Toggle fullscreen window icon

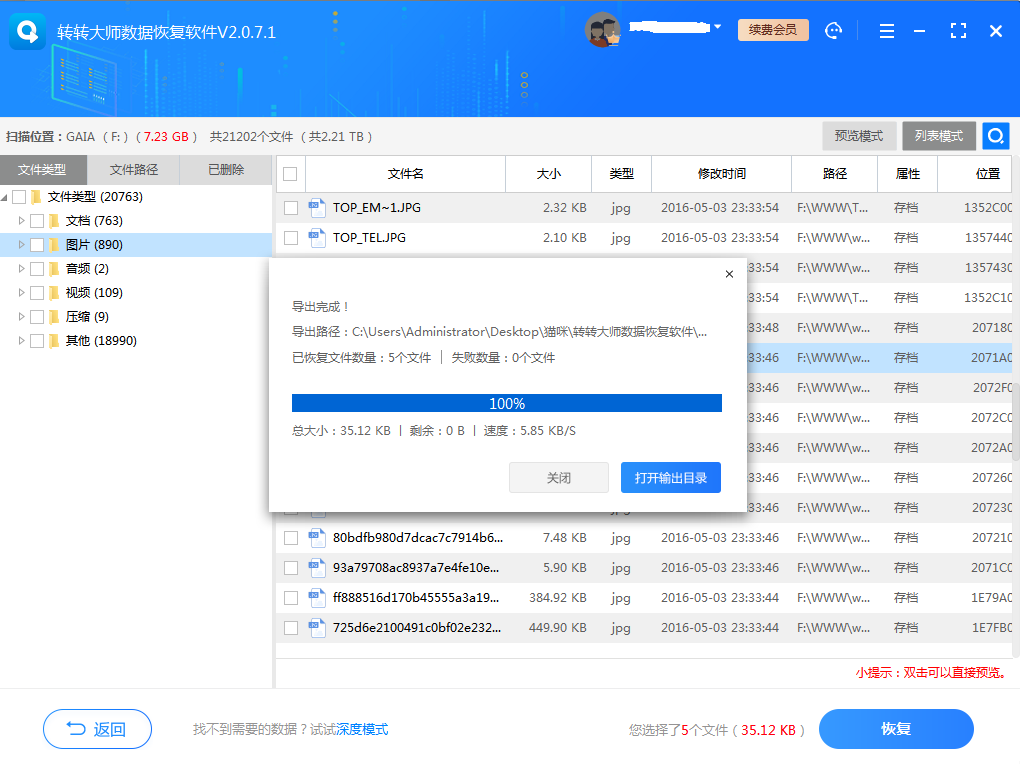[x=958, y=31]
